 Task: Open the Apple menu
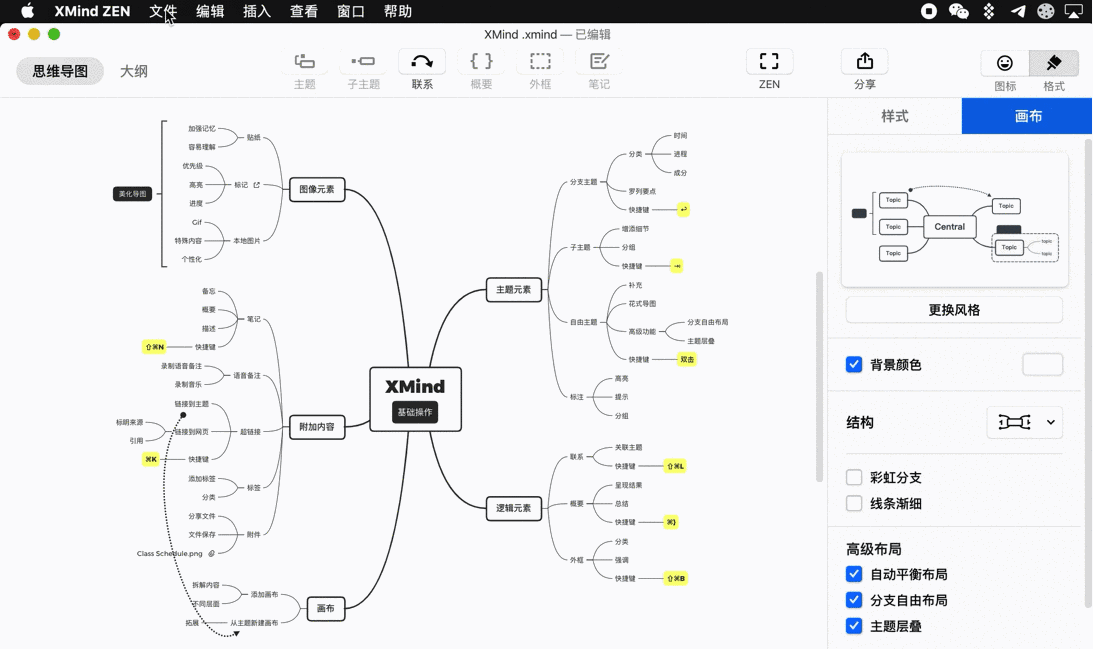tap(27, 11)
